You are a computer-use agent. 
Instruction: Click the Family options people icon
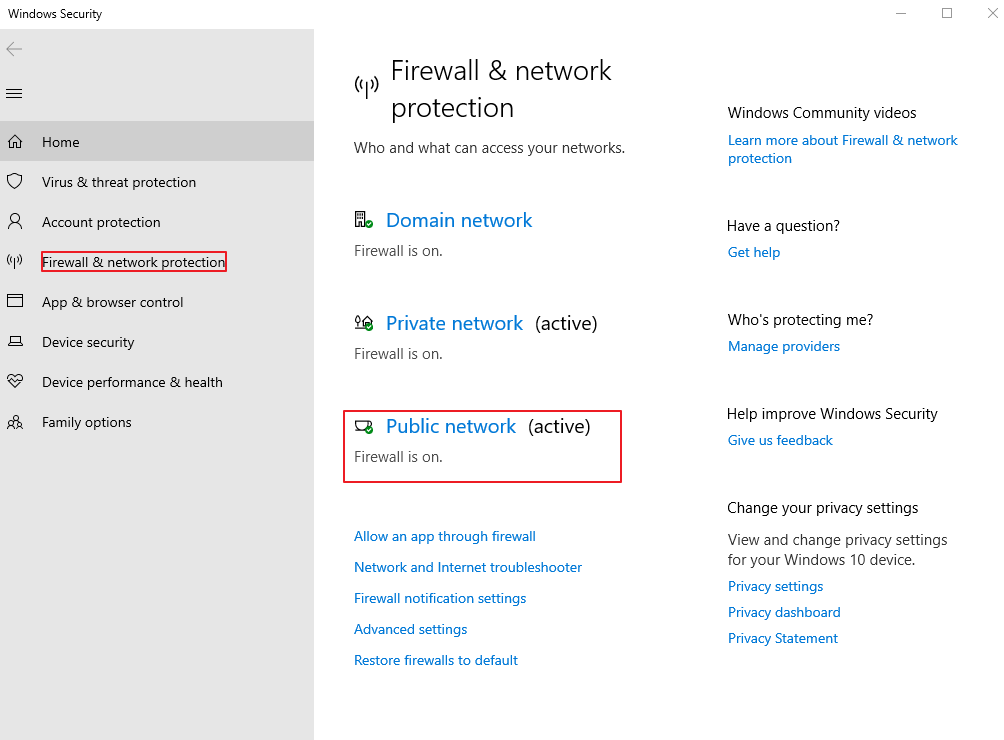[15, 422]
